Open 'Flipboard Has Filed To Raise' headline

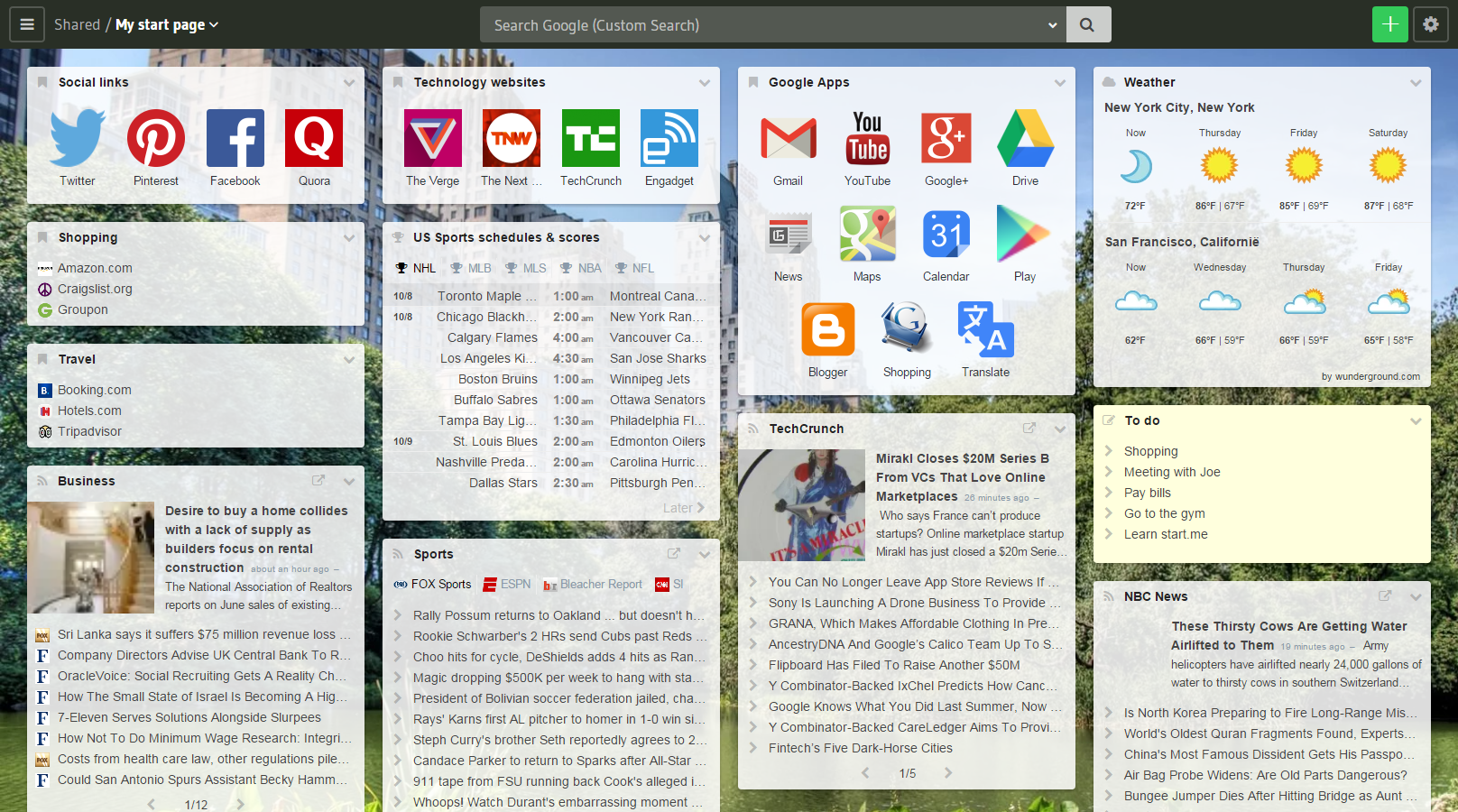click(894, 665)
